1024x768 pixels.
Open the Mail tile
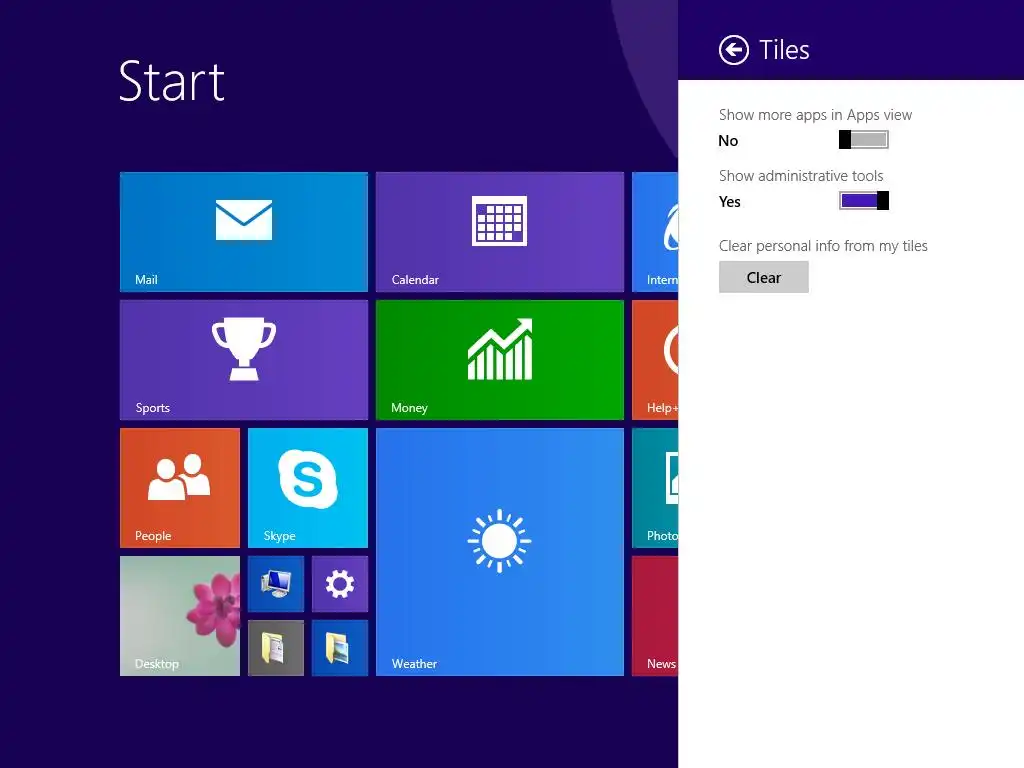tap(244, 232)
